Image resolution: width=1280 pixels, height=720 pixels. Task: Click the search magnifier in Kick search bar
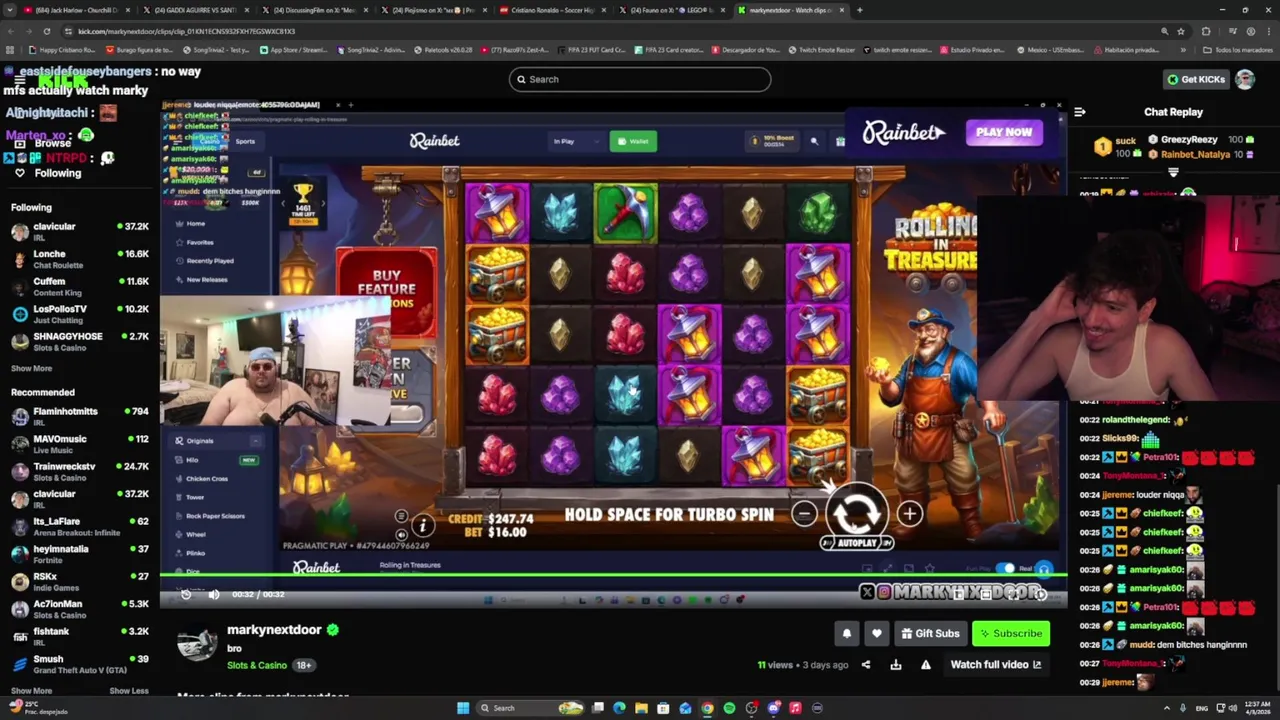(521, 79)
